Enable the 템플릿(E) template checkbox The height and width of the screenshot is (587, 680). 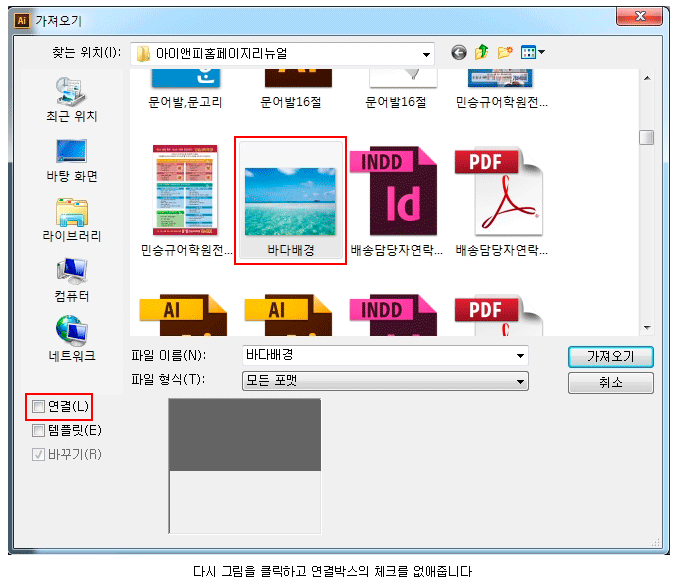click(39, 431)
